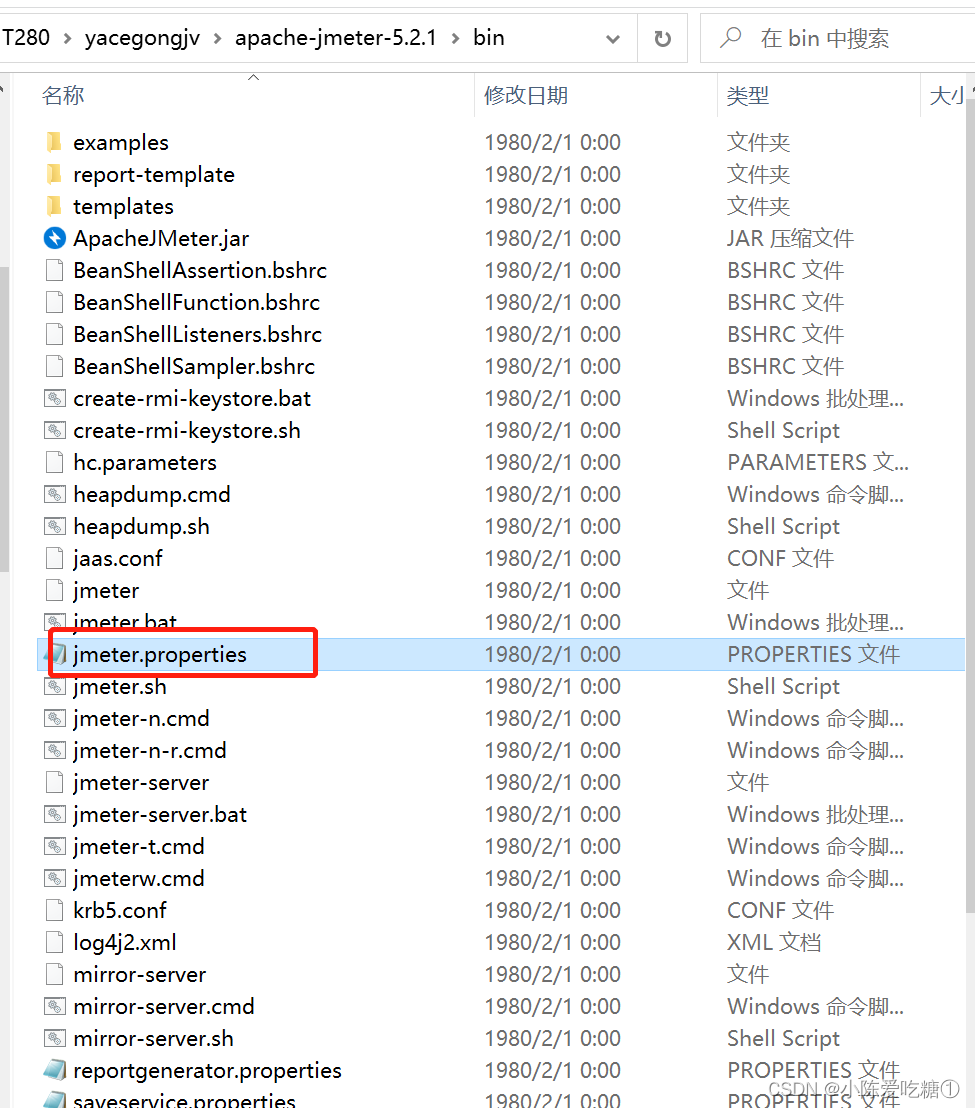Click the mirror-server file icon without extension
The image size is (975, 1108).
[54, 974]
